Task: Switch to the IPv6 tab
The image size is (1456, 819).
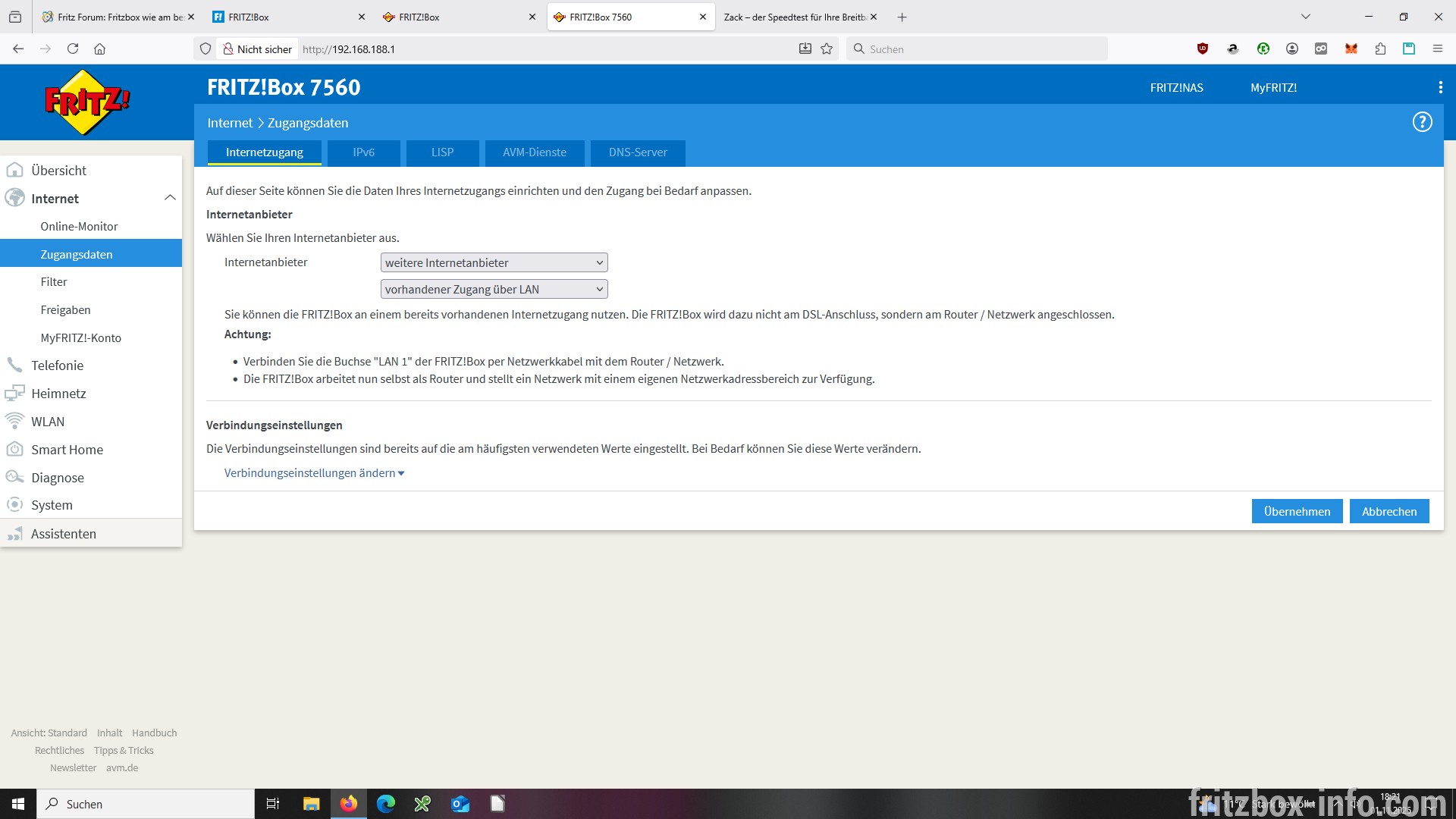Action: (x=363, y=152)
